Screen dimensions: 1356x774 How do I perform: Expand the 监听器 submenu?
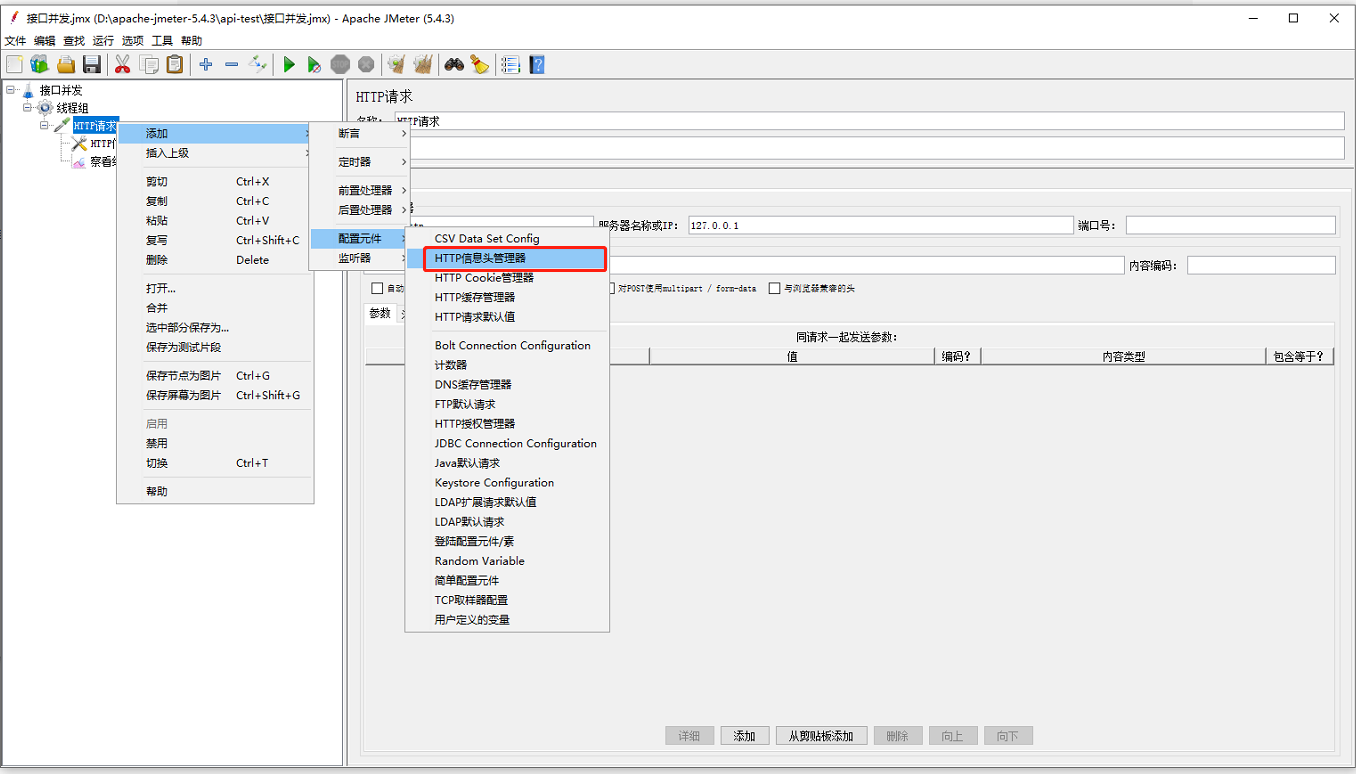tap(360, 258)
